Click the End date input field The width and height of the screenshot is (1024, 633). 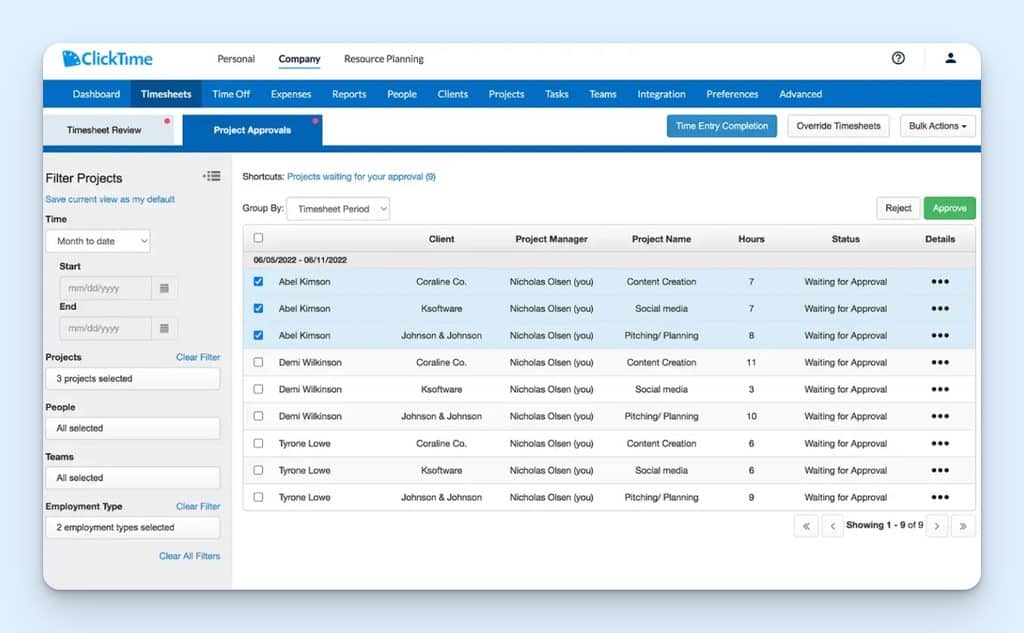tap(105, 328)
